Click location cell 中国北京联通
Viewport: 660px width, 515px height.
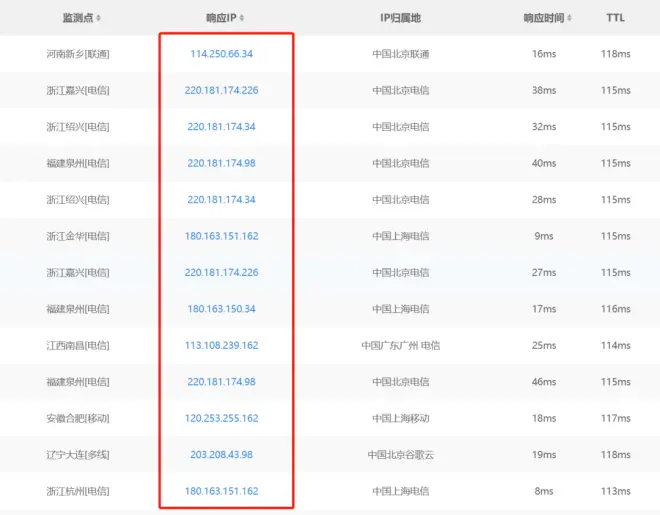401,54
